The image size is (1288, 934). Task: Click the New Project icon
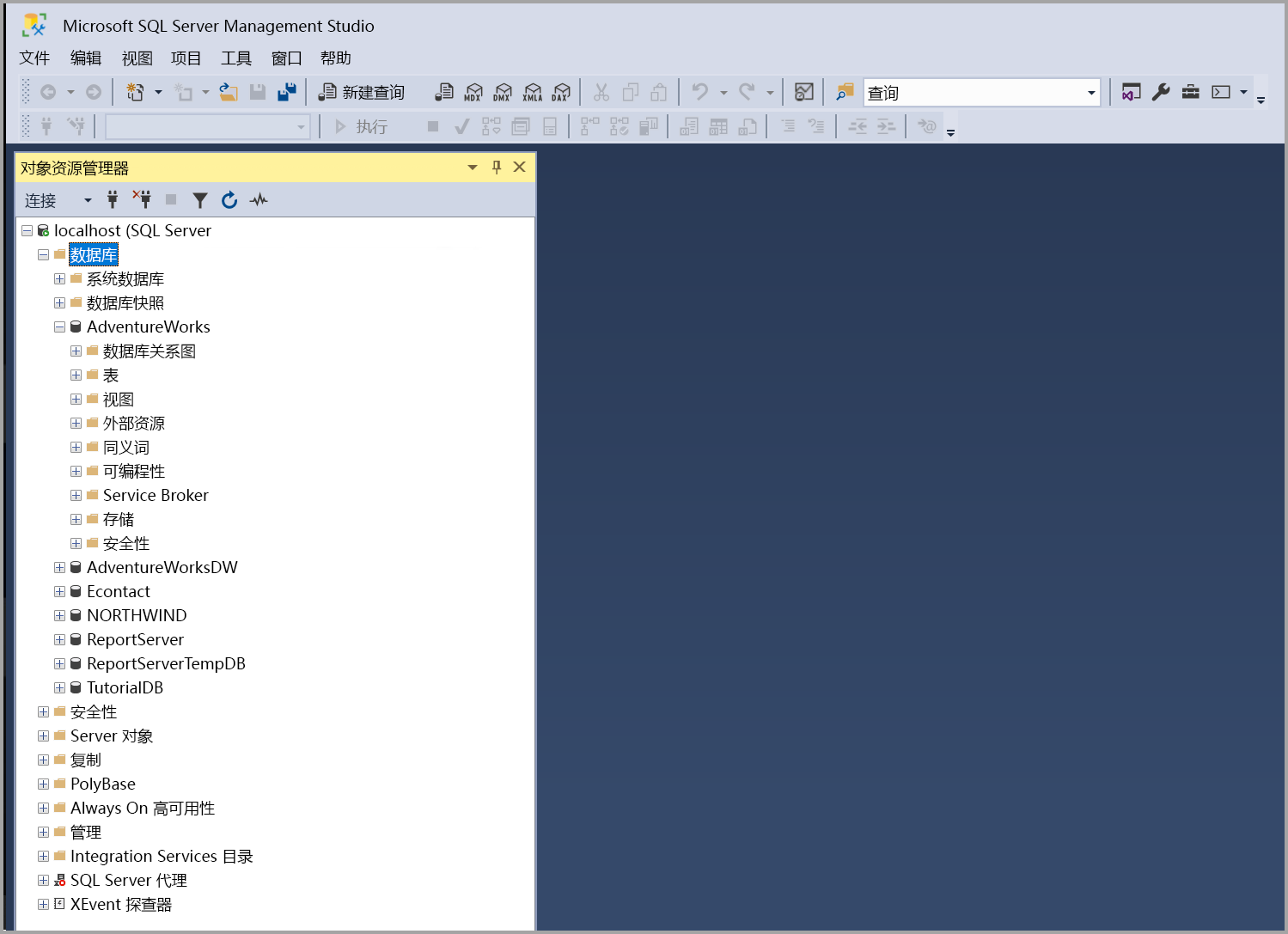pos(135,92)
